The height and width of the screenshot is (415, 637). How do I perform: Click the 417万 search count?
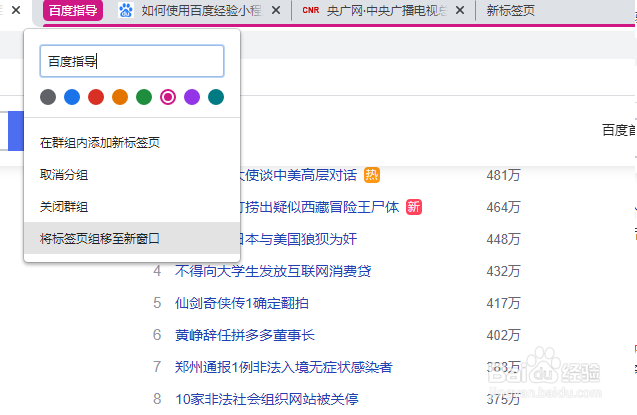point(503,303)
